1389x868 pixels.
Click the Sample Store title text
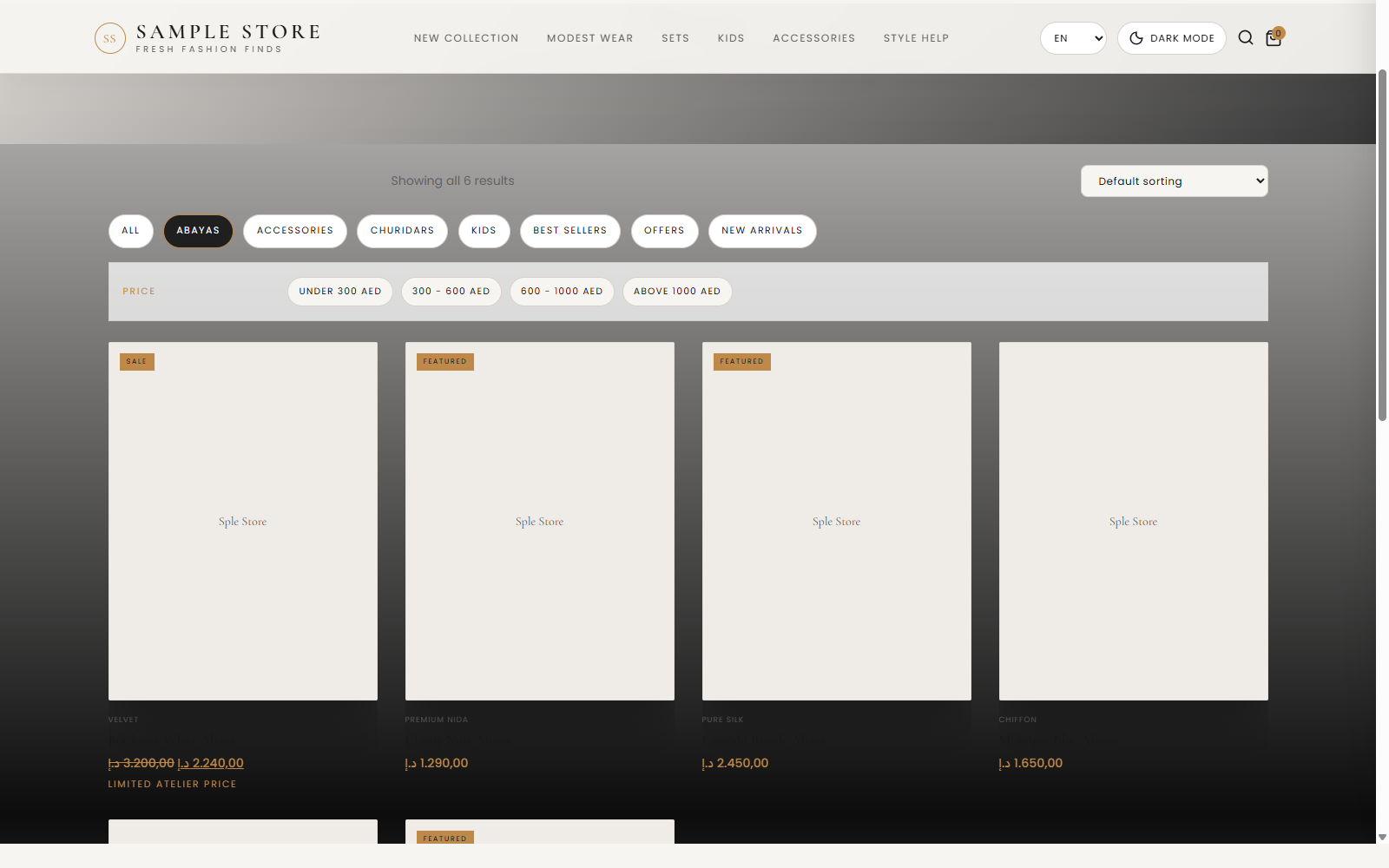(x=228, y=32)
